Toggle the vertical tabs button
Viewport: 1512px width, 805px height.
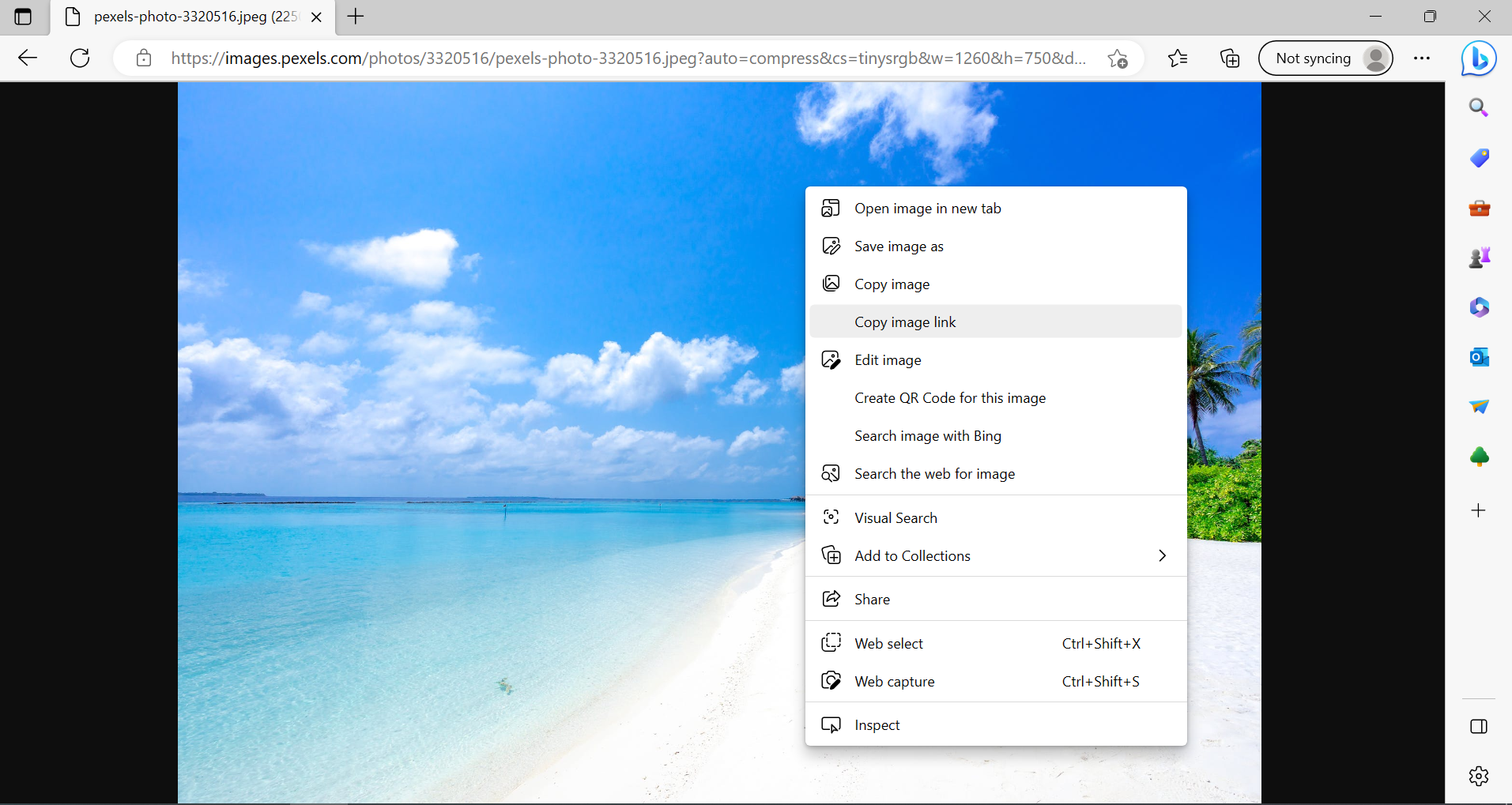coord(23,17)
